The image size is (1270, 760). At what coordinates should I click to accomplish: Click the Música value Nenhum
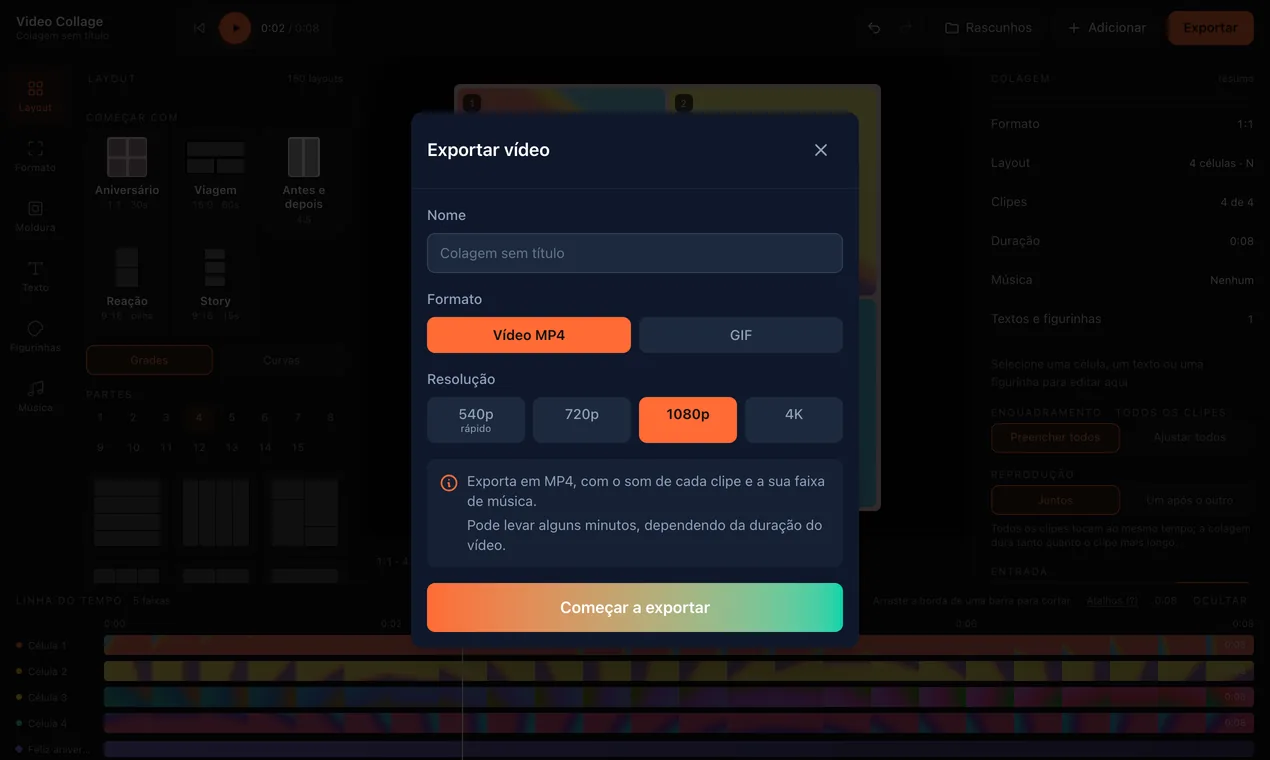click(1231, 280)
